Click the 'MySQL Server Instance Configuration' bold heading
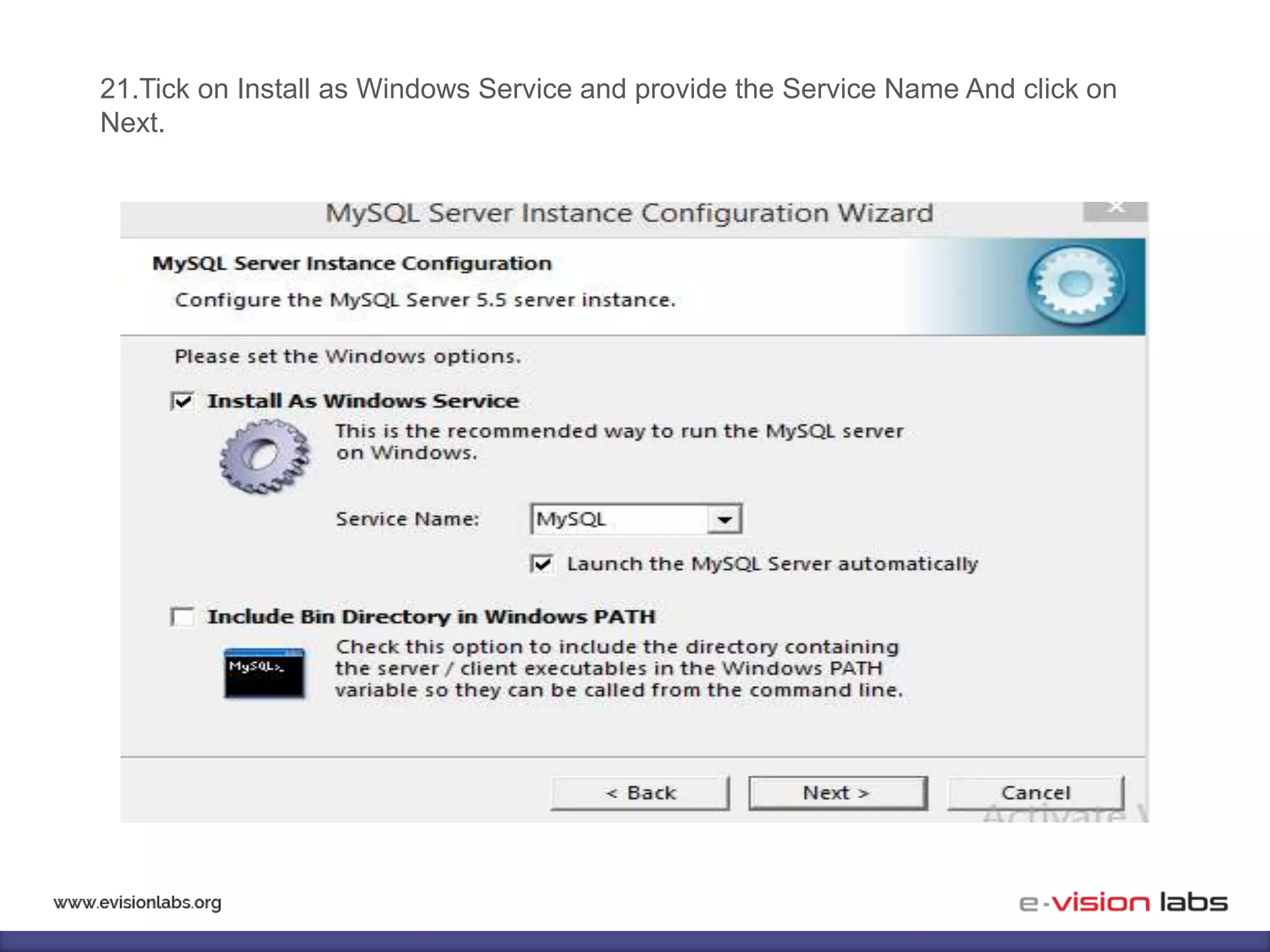This screenshot has width=1270, height=952. click(352, 263)
